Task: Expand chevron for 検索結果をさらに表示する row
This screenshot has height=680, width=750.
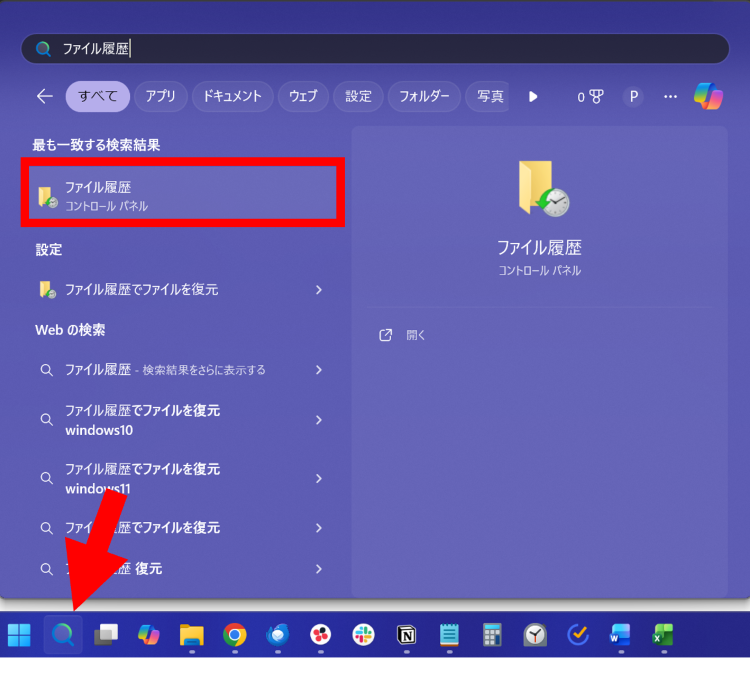Action: (x=319, y=370)
